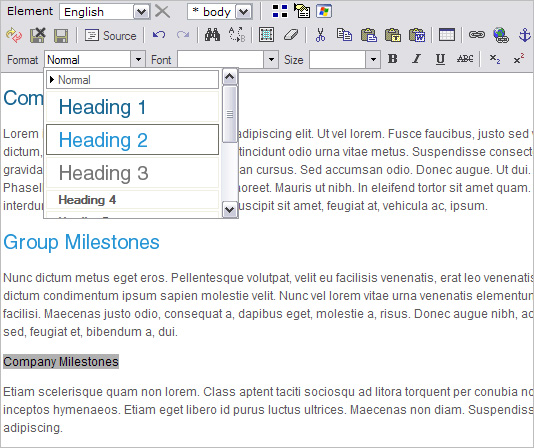Redo the last undone edit
The width and height of the screenshot is (534, 448).
(183, 35)
